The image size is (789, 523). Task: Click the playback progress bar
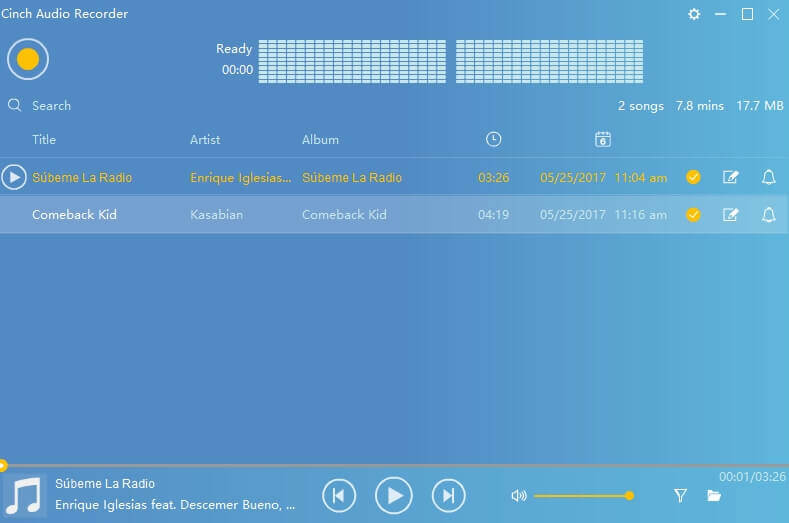(x=394, y=466)
